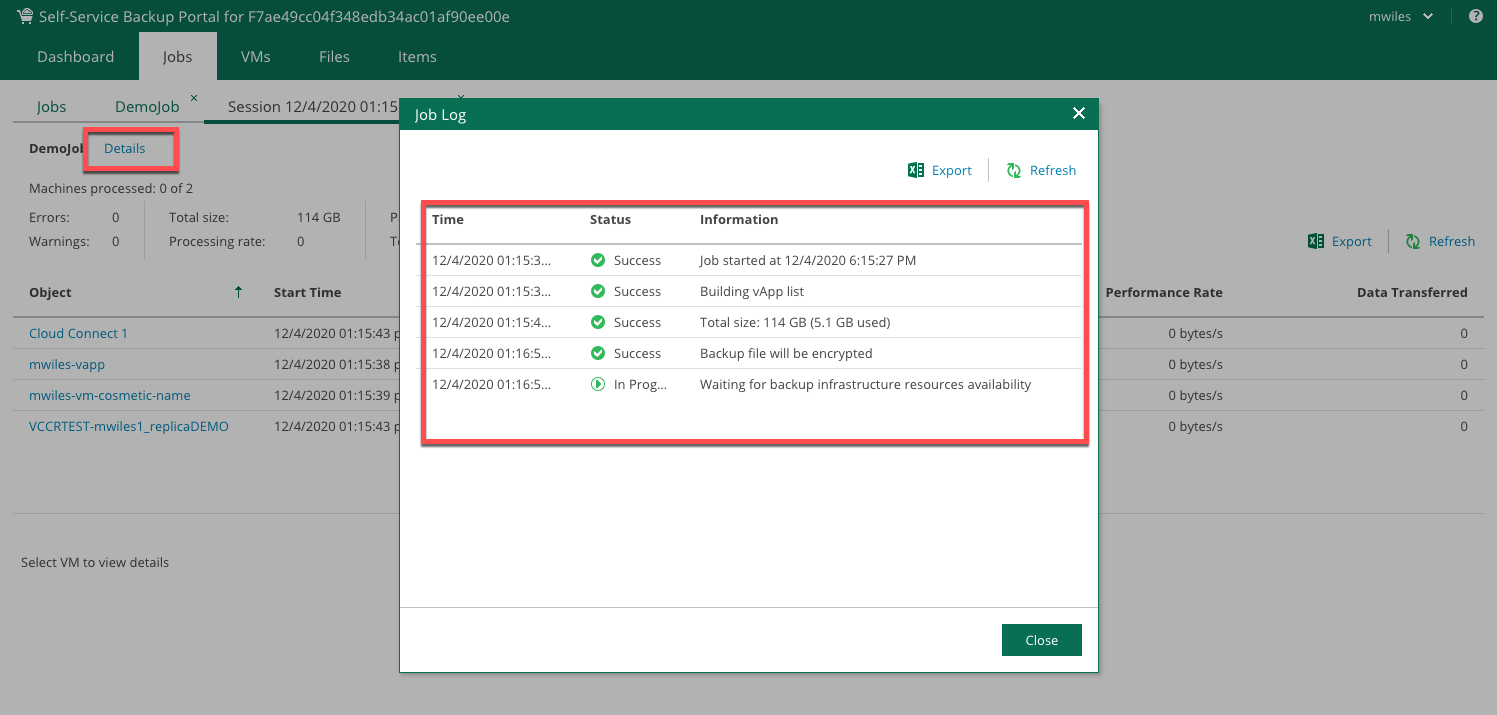This screenshot has height=715, width=1497.
Task: Click the Excel Export icon in Job Log
Action: [915, 170]
